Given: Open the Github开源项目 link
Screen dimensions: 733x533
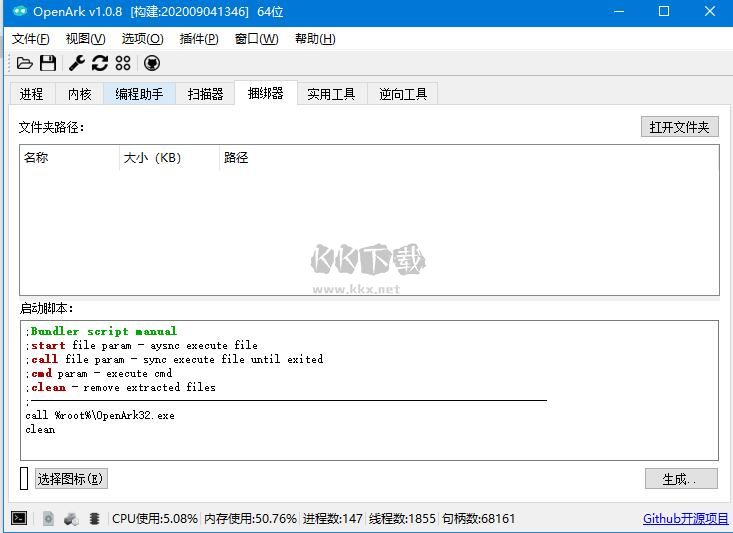Looking at the screenshot, I should click(x=685, y=519).
